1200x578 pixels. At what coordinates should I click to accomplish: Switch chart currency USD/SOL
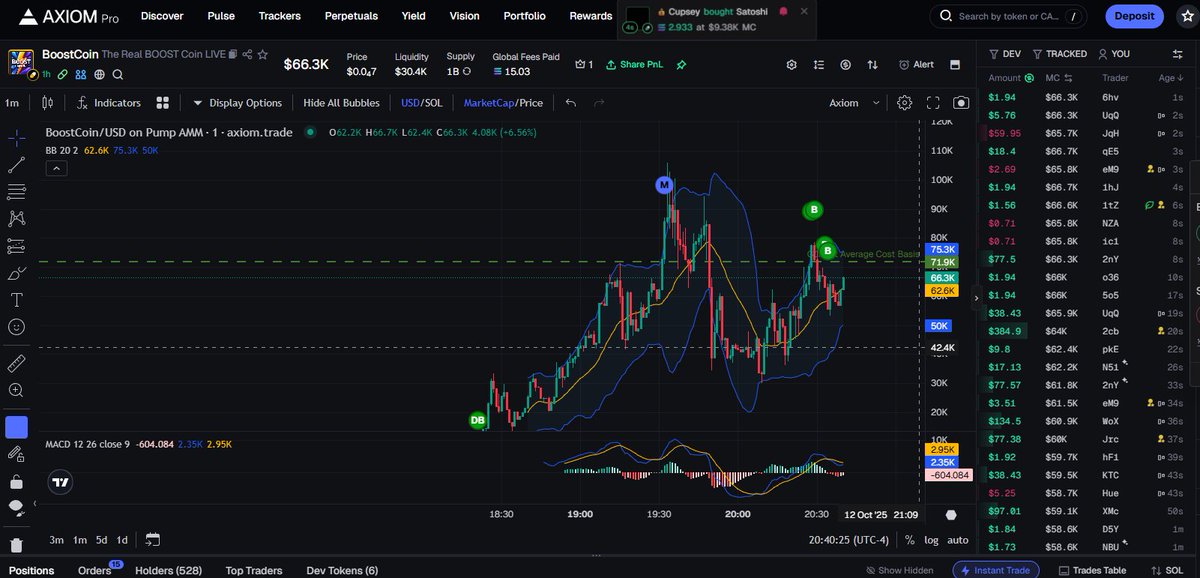[421, 103]
